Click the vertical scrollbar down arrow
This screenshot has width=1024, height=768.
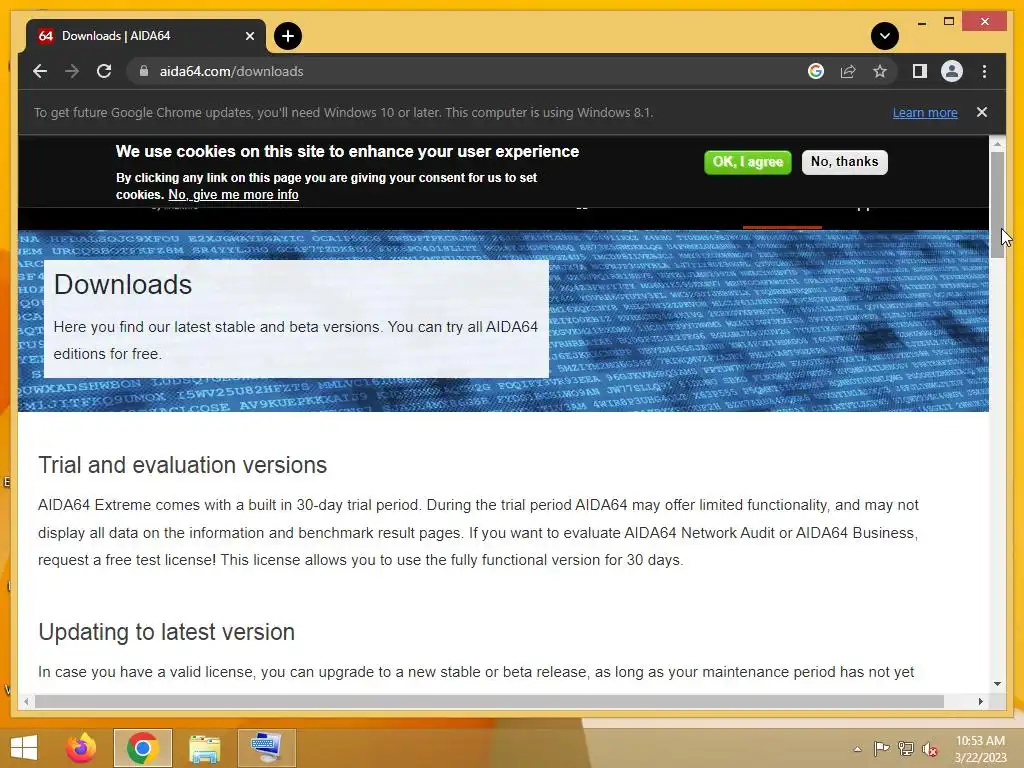[997, 684]
